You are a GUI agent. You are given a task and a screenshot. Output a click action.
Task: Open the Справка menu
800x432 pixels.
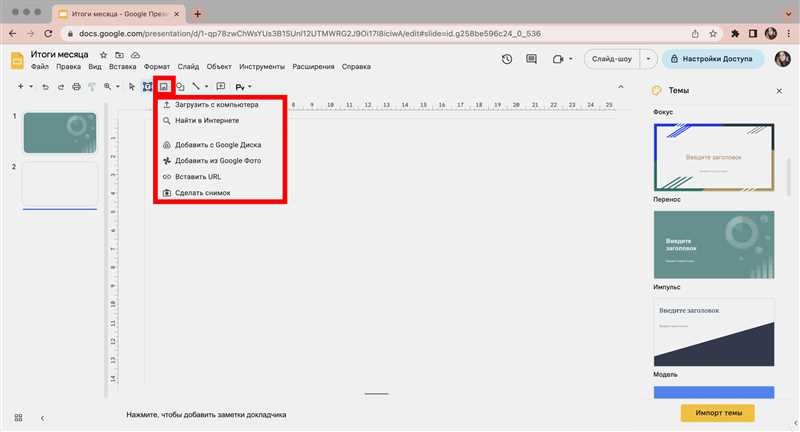pyautogui.click(x=356, y=67)
